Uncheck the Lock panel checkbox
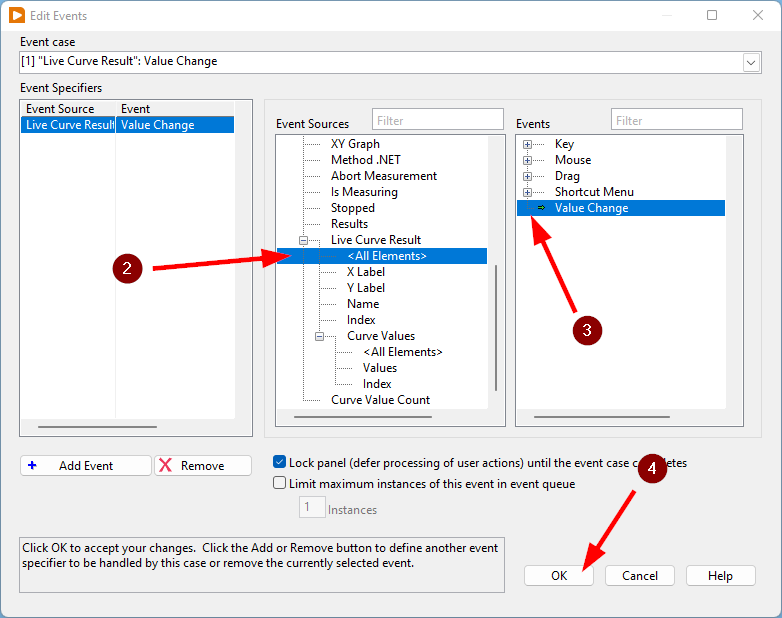The height and width of the screenshot is (618, 782). (280, 463)
